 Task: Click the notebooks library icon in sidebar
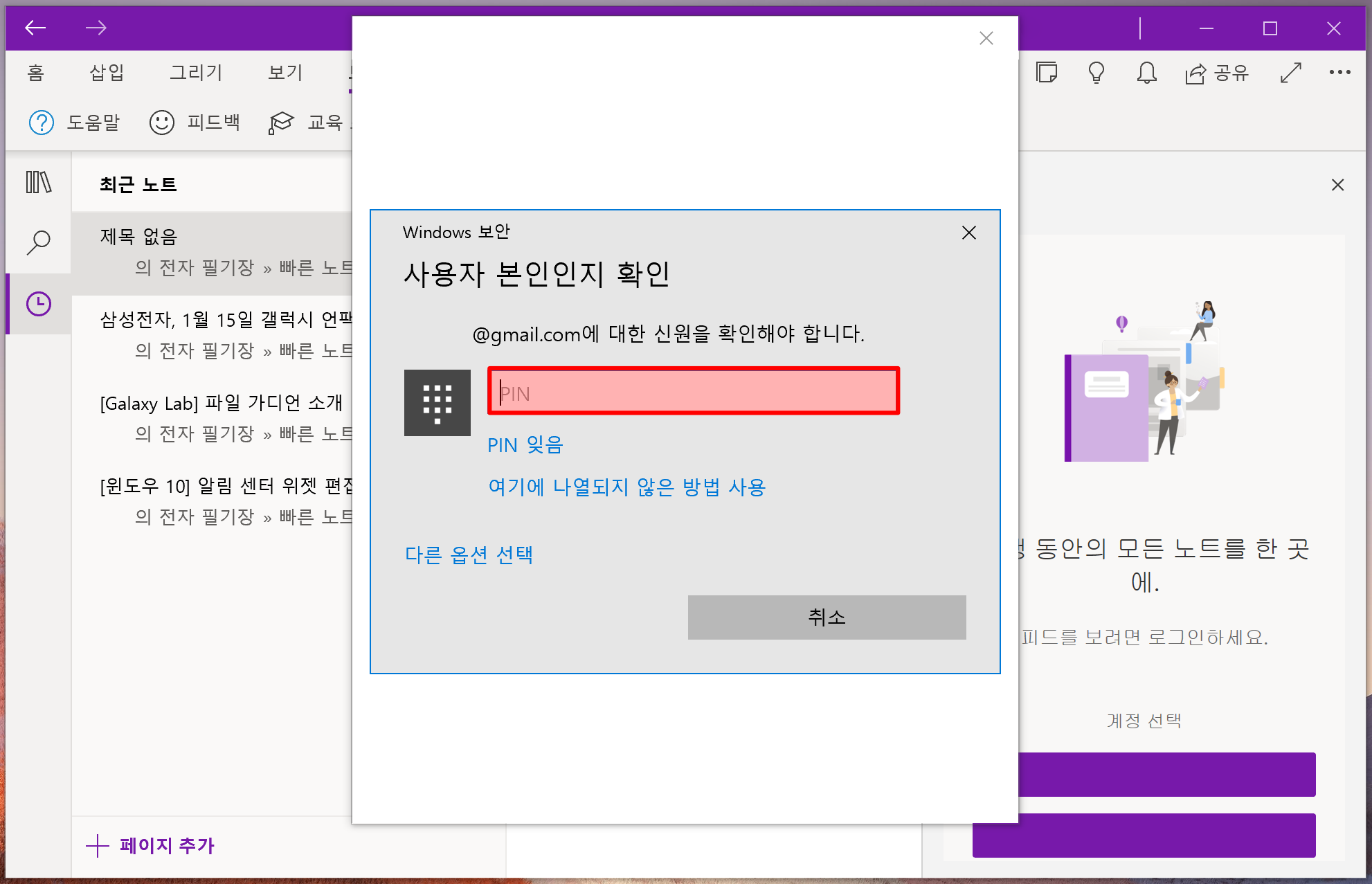(x=38, y=183)
